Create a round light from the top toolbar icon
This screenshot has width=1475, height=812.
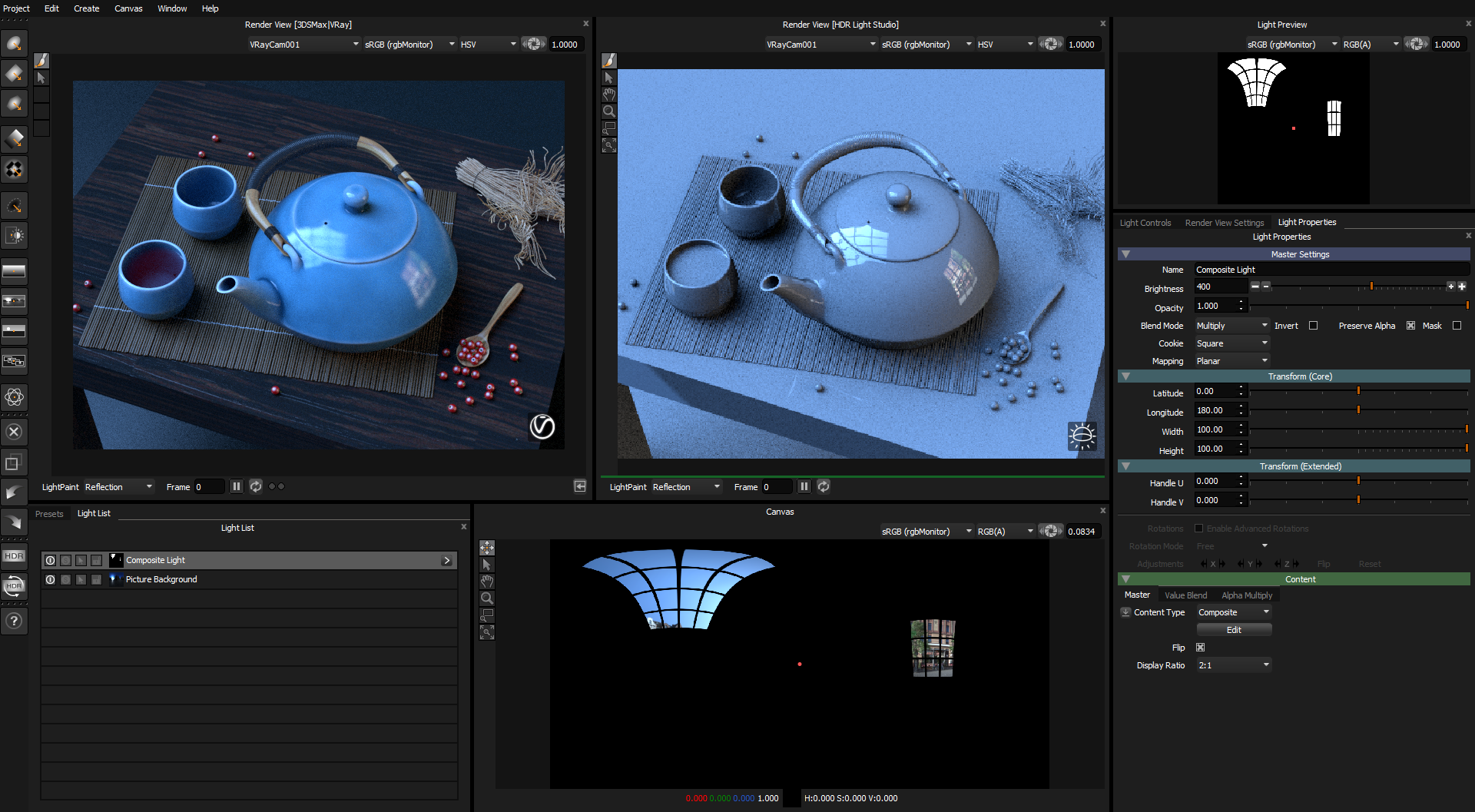pos(14,43)
